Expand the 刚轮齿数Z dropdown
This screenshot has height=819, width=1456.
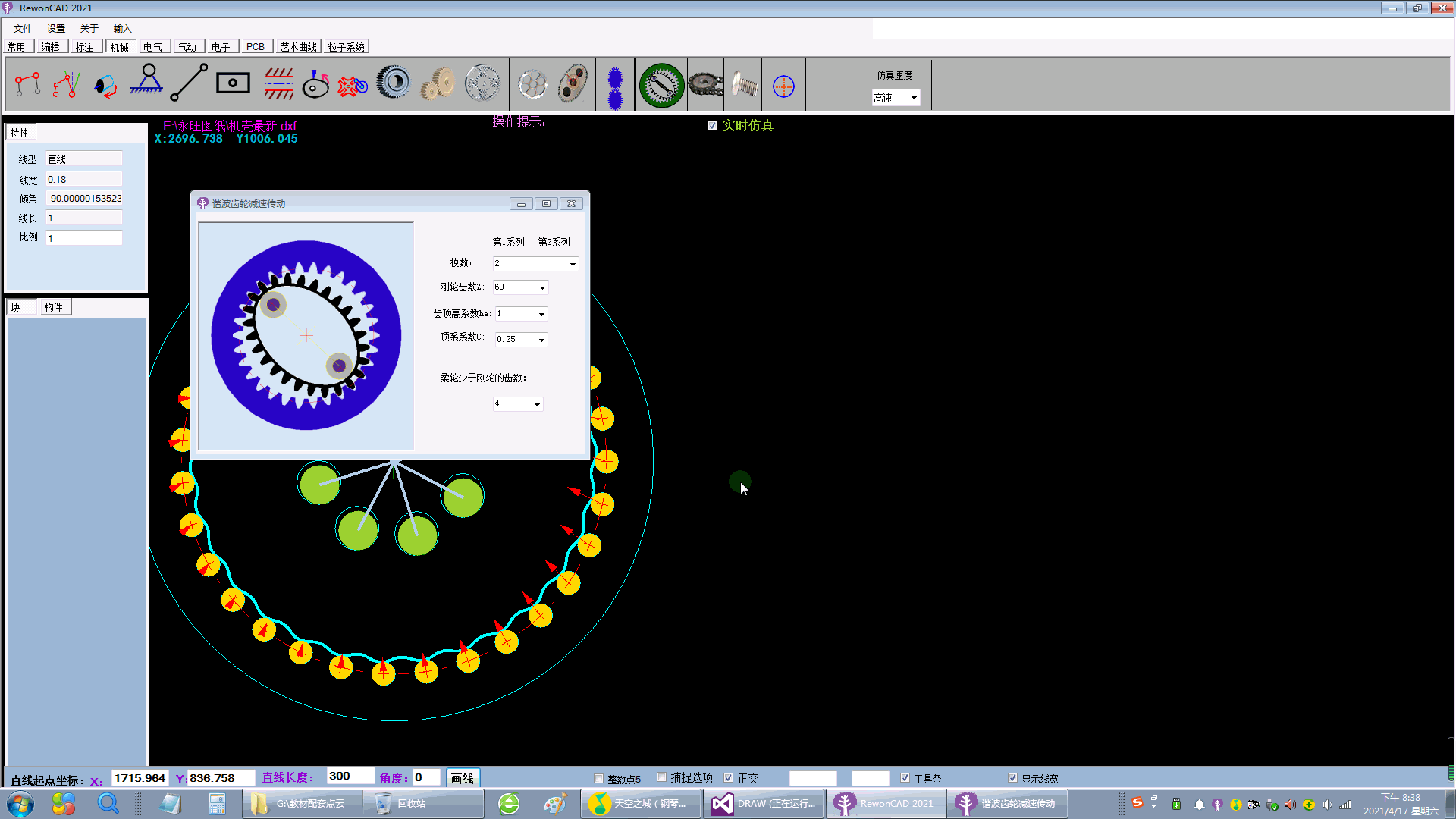coord(542,287)
